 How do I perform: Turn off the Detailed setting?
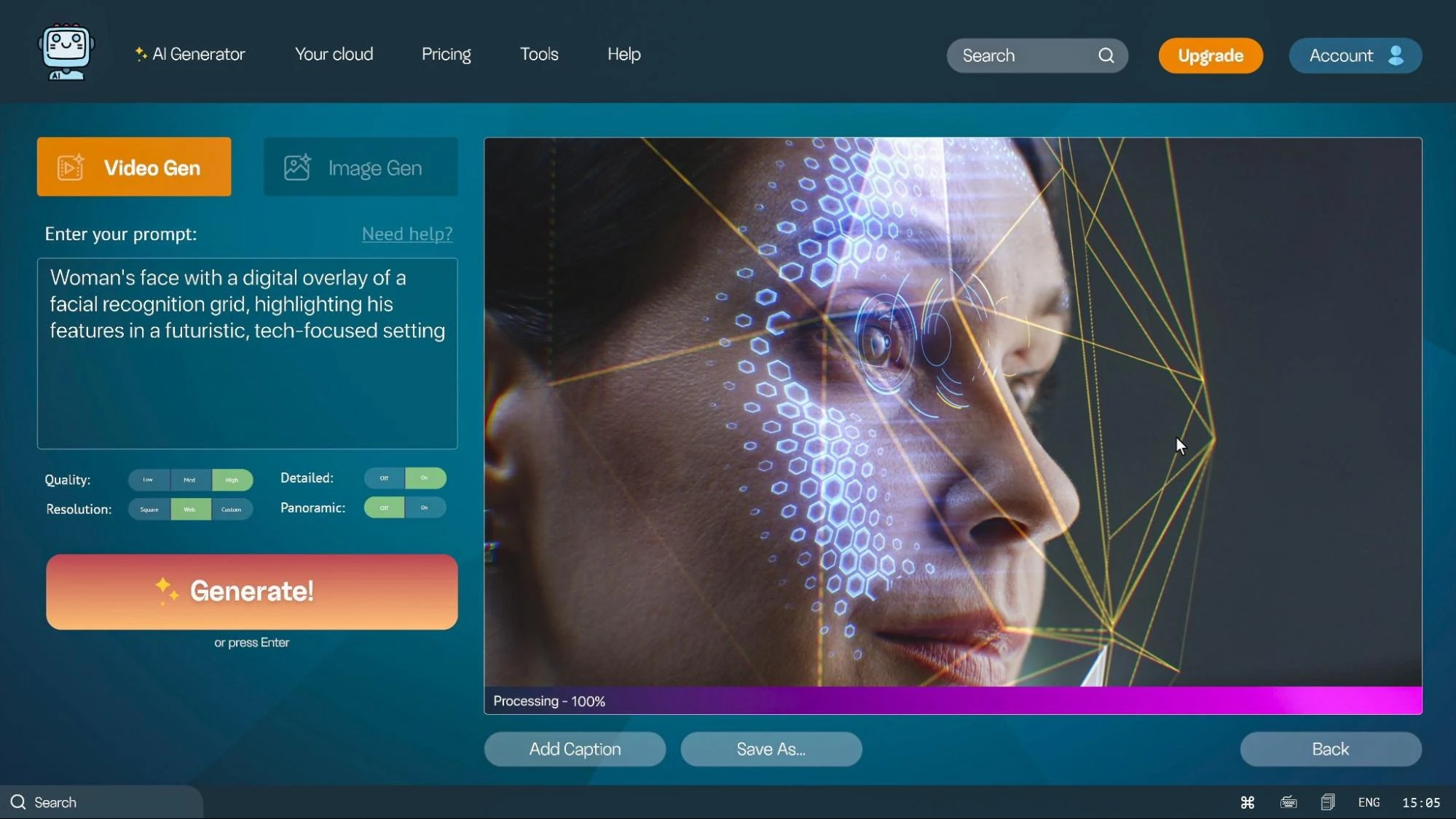tap(384, 478)
